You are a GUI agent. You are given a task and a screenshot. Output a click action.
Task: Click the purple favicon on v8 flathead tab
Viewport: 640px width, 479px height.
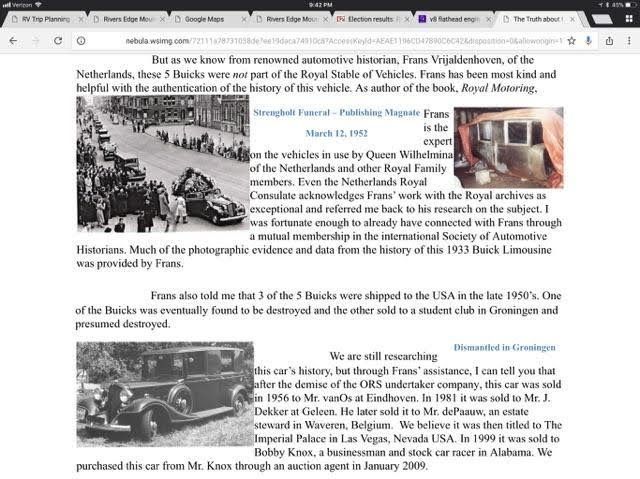(422, 19)
